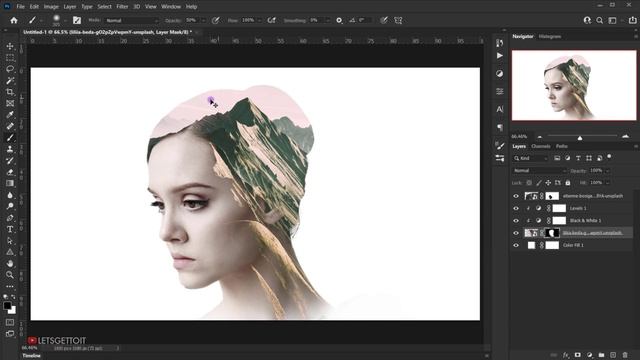Click the Navigator zoom in button
The width and height of the screenshot is (640, 360).
(625, 137)
